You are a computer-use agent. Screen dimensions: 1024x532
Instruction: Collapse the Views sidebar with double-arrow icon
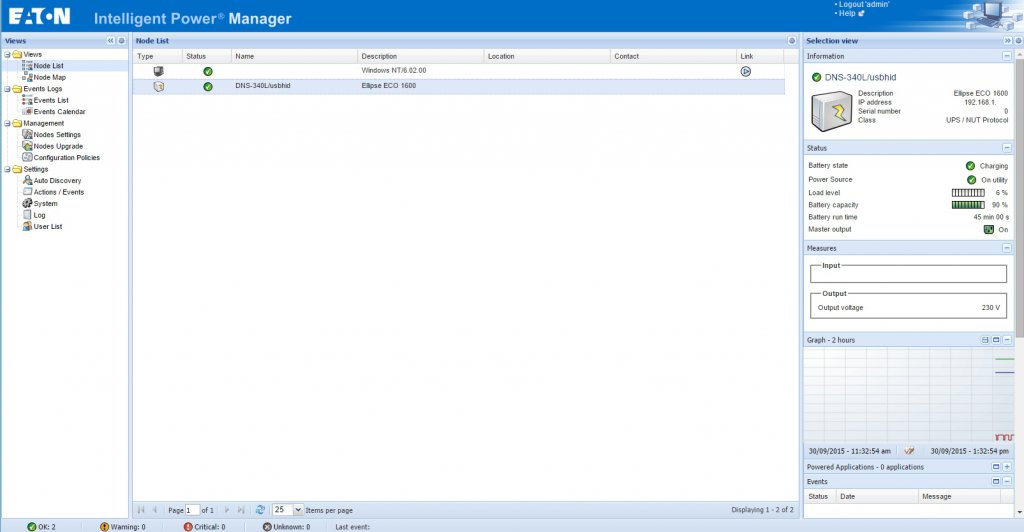[110, 41]
